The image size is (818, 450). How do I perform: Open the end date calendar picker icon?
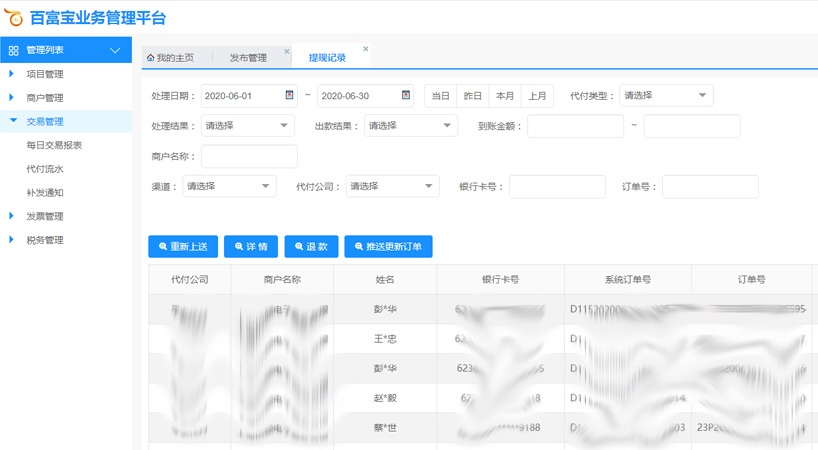(406, 95)
